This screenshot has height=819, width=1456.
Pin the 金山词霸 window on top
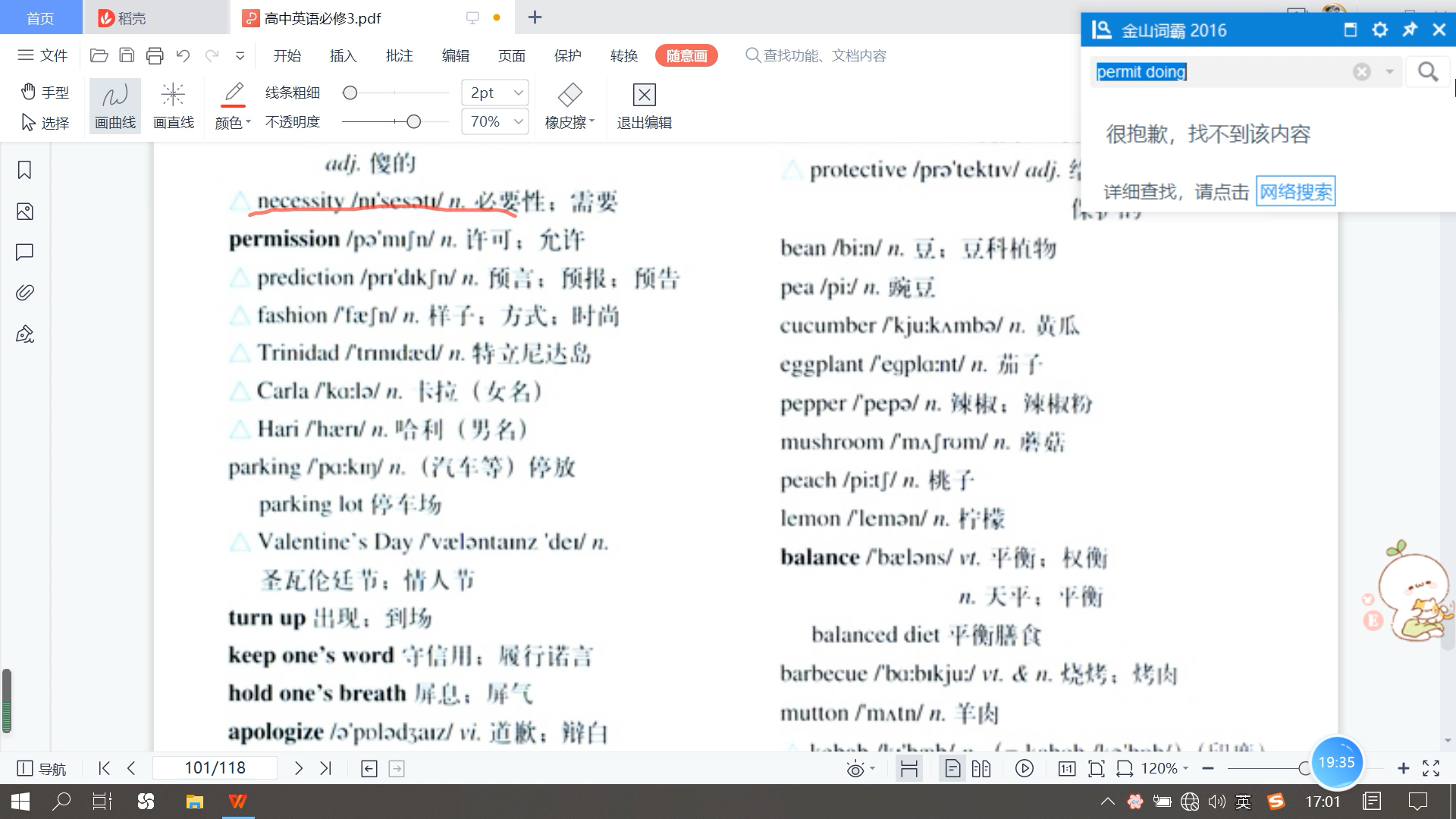1409,30
